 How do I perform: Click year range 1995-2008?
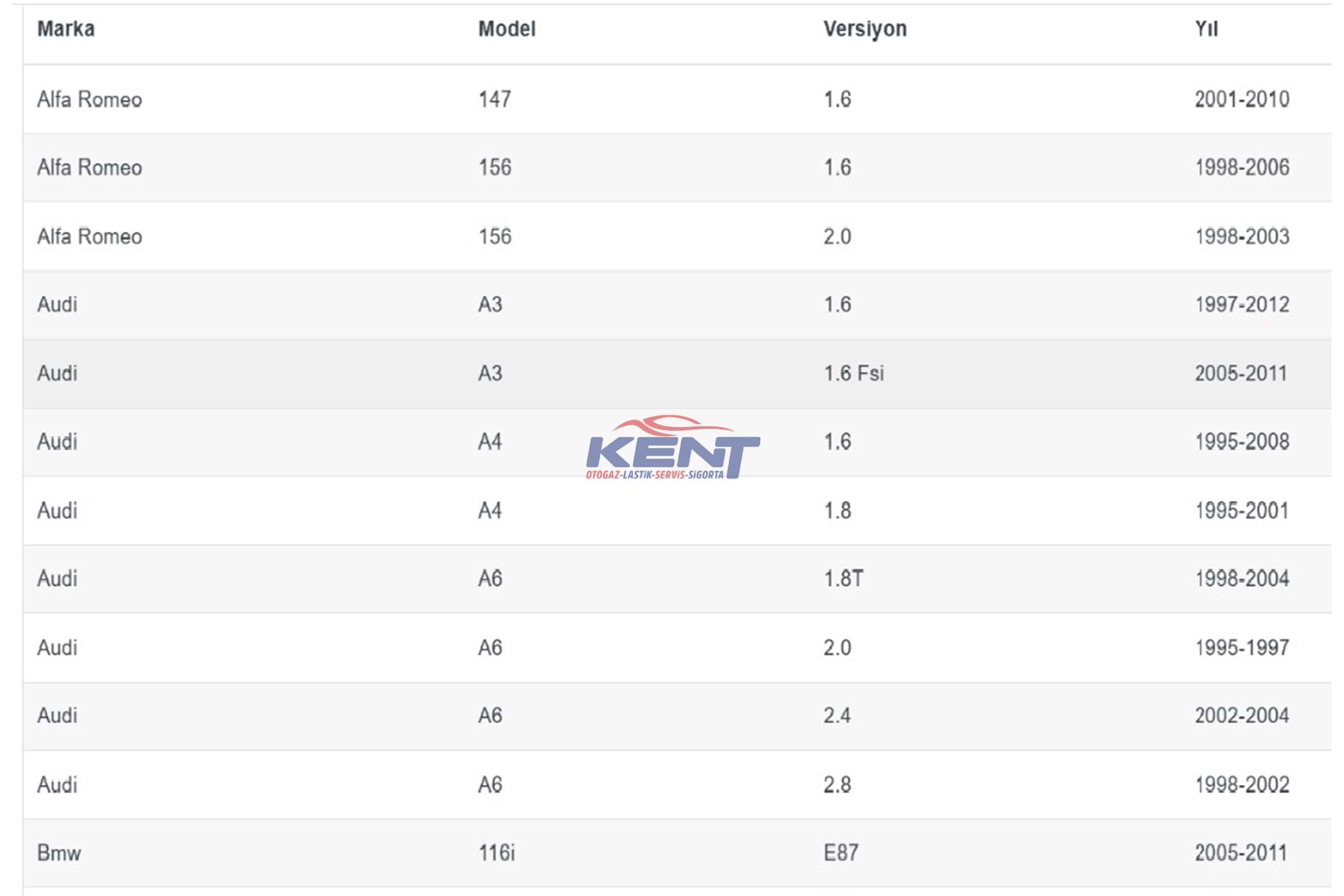tap(1242, 442)
